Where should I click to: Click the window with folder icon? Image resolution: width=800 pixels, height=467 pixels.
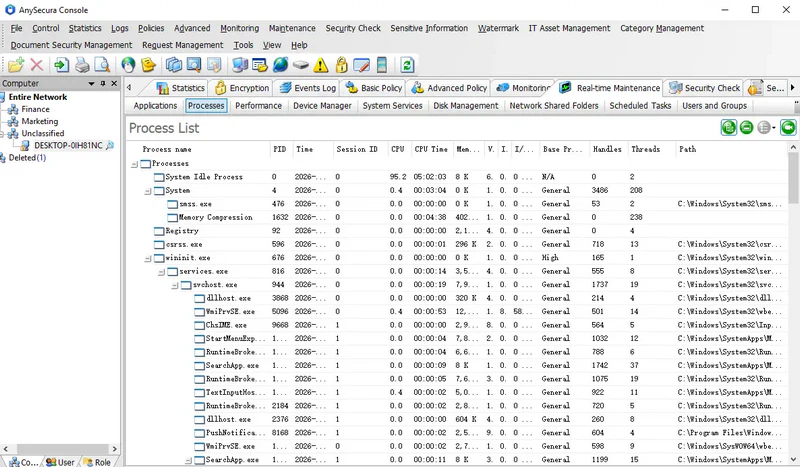260,65
